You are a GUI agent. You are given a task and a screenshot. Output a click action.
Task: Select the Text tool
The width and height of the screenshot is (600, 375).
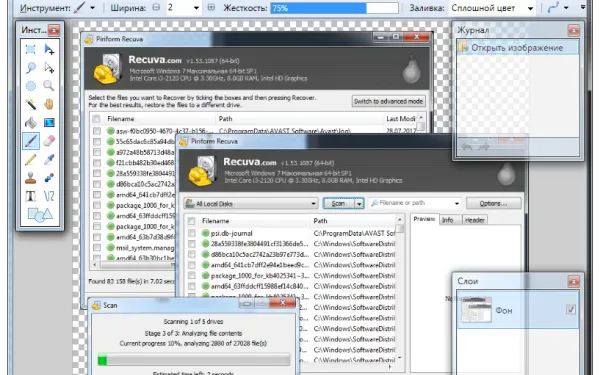31,196
